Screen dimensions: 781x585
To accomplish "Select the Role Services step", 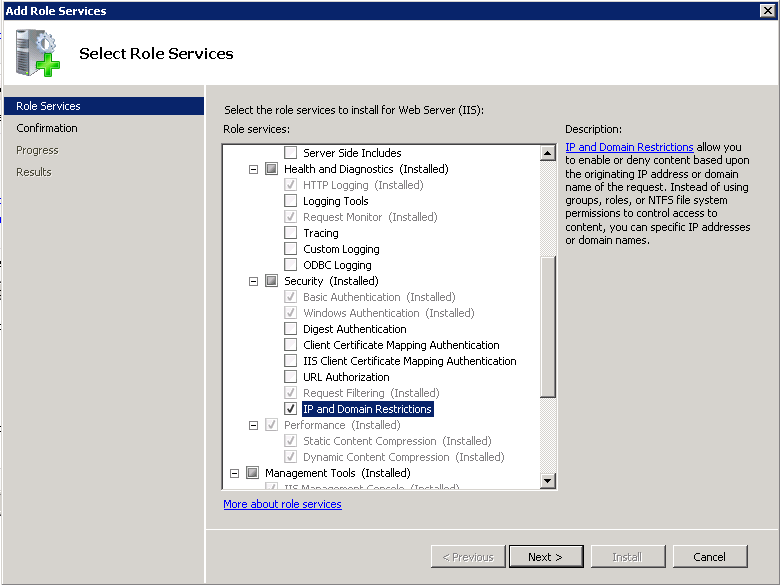I will (104, 106).
